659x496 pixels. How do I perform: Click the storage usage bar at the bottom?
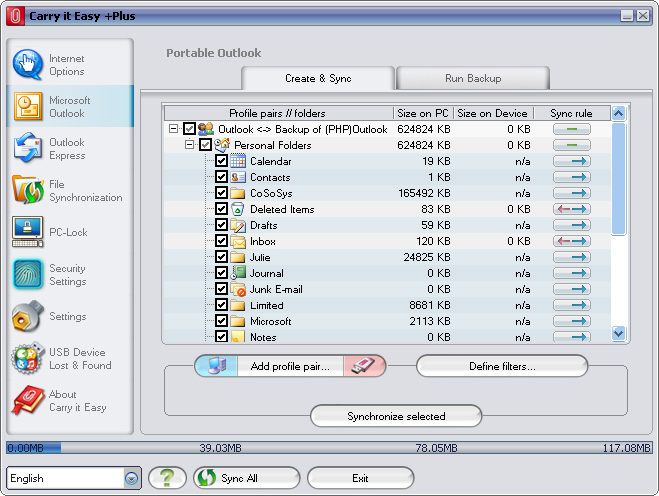point(329,448)
